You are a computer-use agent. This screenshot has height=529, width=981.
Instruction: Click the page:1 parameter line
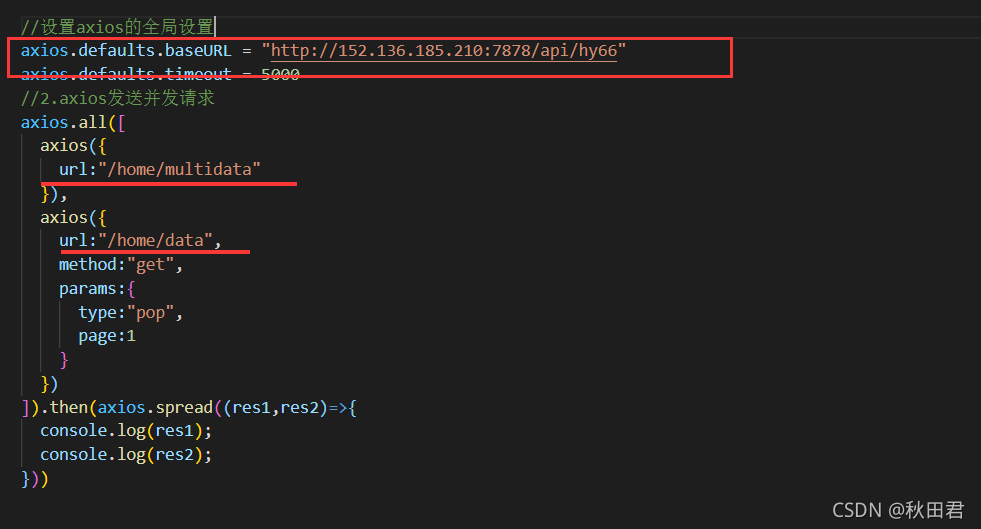pos(107,336)
